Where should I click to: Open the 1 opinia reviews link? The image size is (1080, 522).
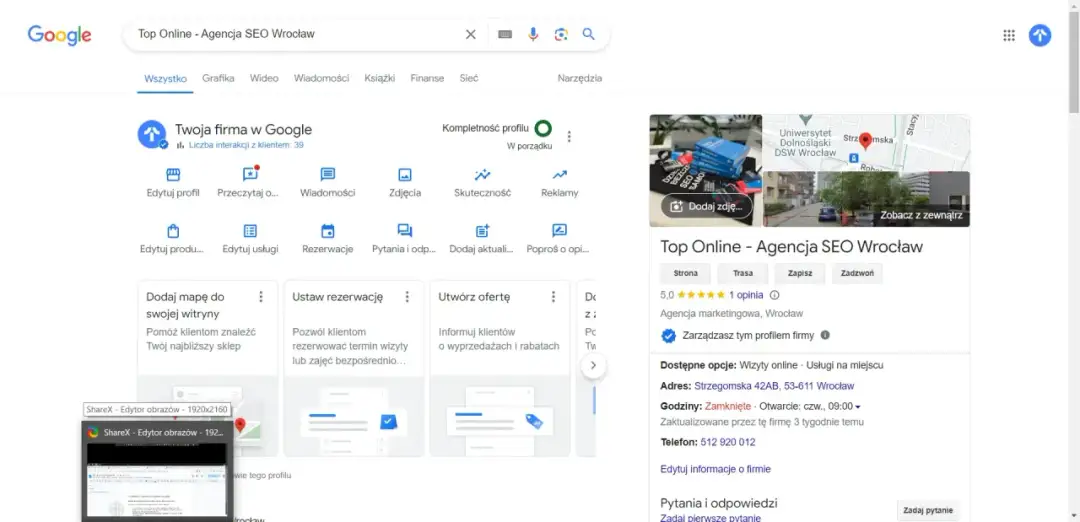tap(746, 295)
